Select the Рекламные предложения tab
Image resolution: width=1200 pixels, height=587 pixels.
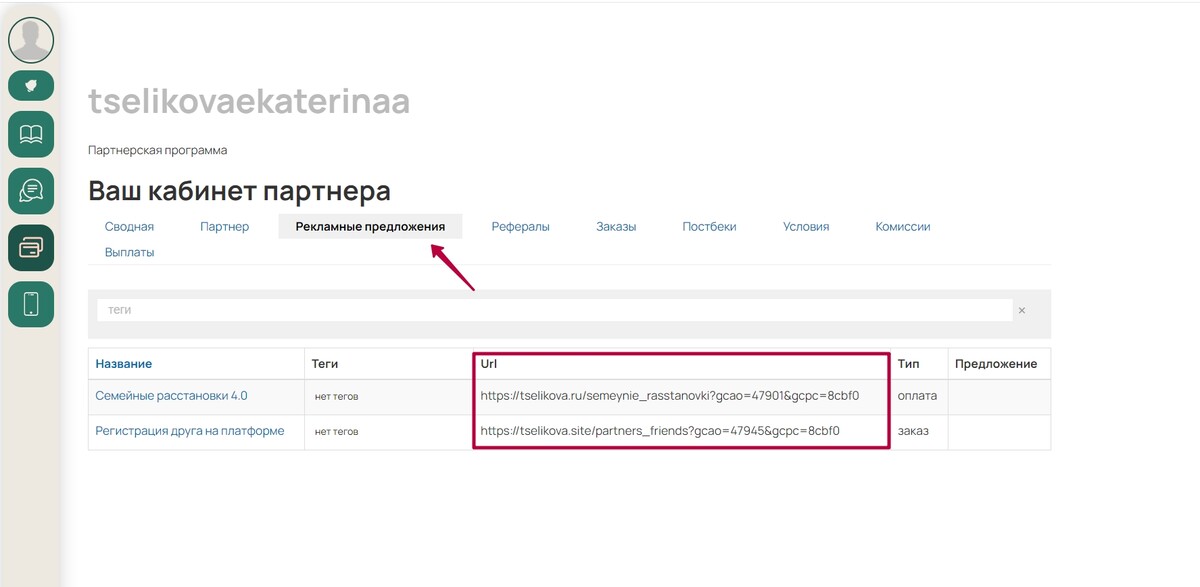(370, 227)
